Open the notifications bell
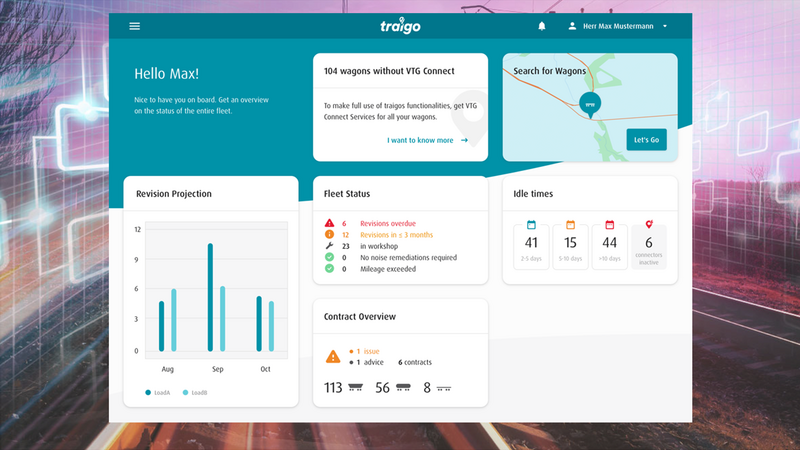 tap(542, 26)
